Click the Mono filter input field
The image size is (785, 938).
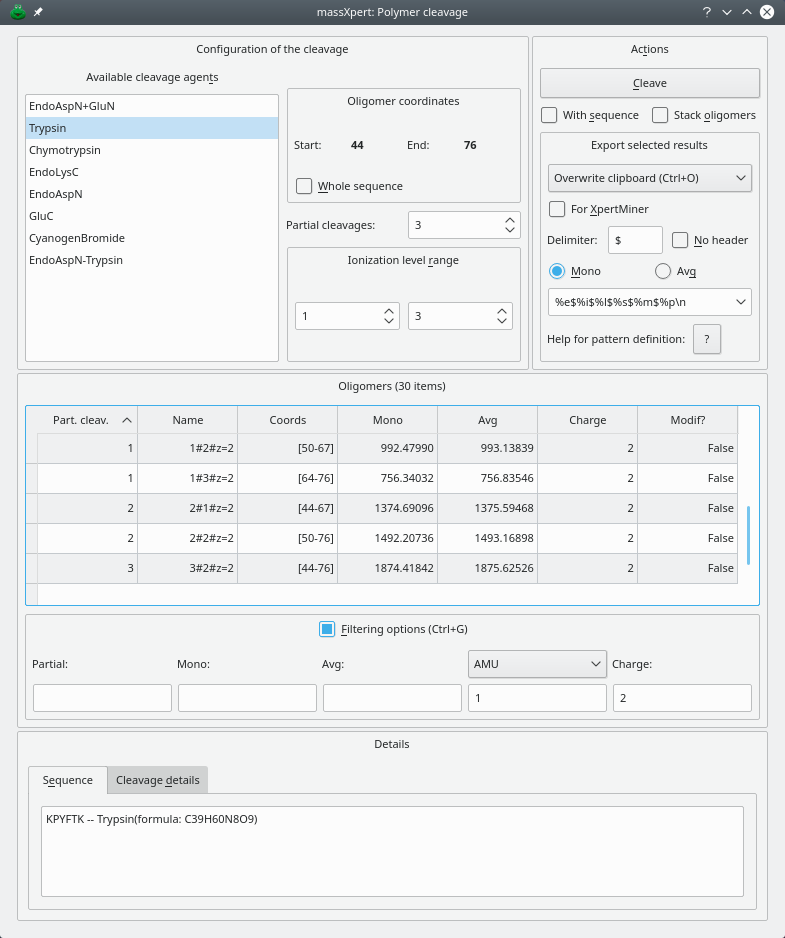pos(247,698)
